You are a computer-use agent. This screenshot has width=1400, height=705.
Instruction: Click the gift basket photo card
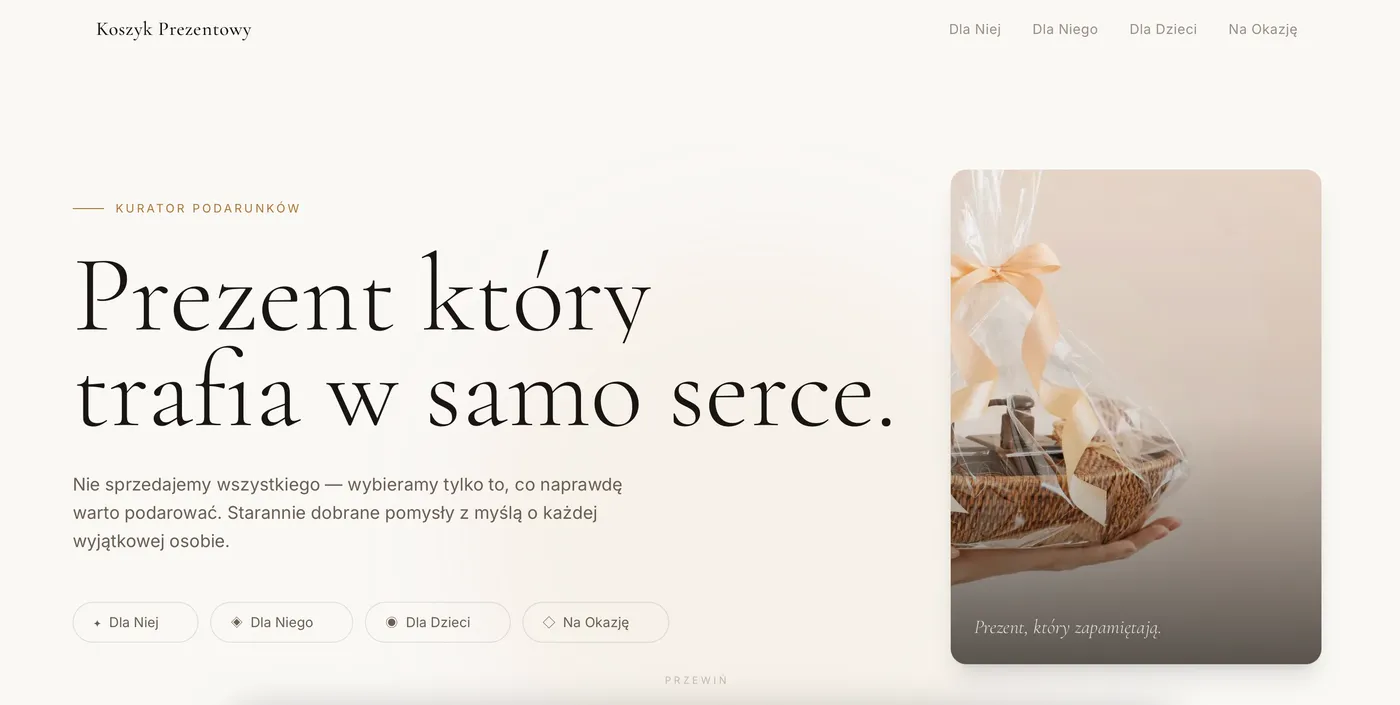point(1136,416)
